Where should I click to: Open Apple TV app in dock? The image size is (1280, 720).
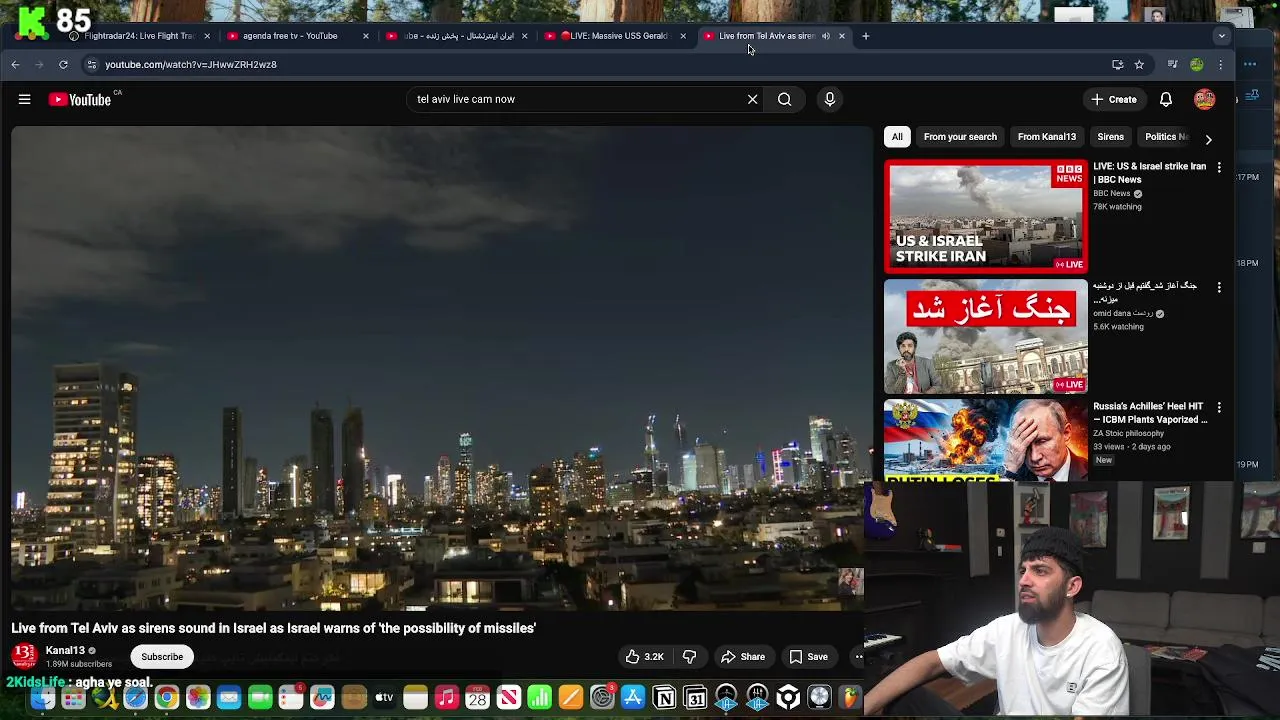click(384, 698)
